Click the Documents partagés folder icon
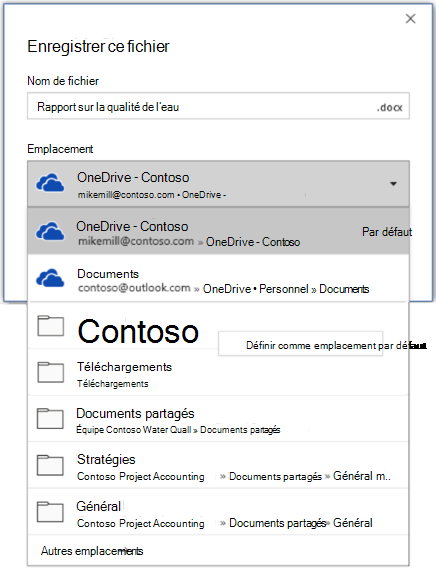Screen dimensions: 436x572 click(x=50, y=418)
